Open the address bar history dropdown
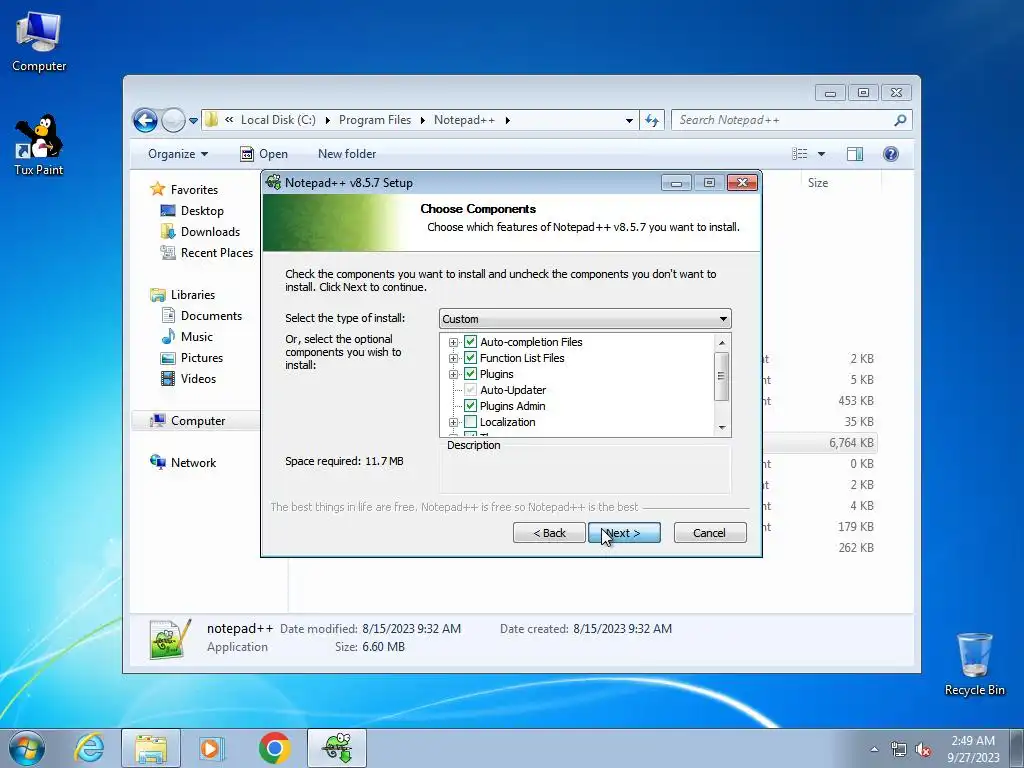The image size is (1024, 768). click(629, 120)
